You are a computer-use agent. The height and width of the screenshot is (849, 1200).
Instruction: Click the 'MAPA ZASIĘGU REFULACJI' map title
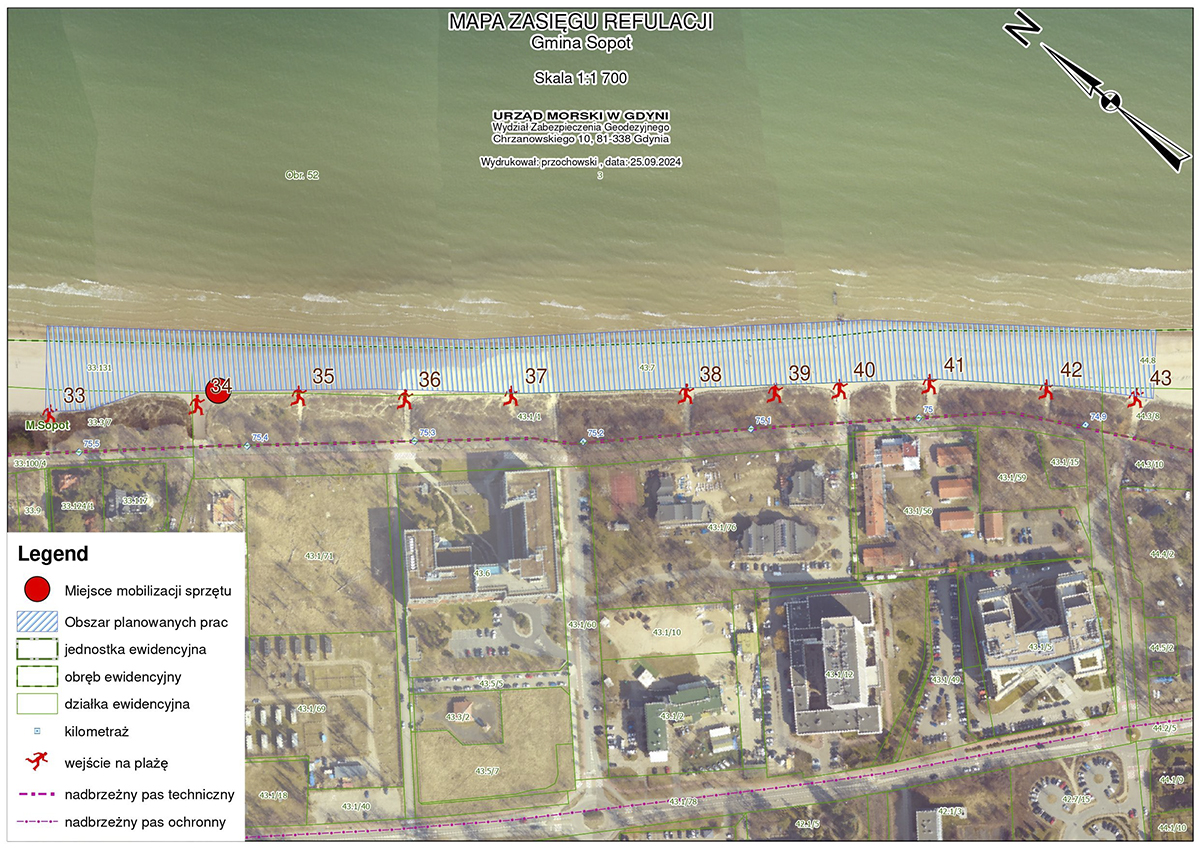(x=581, y=22)
